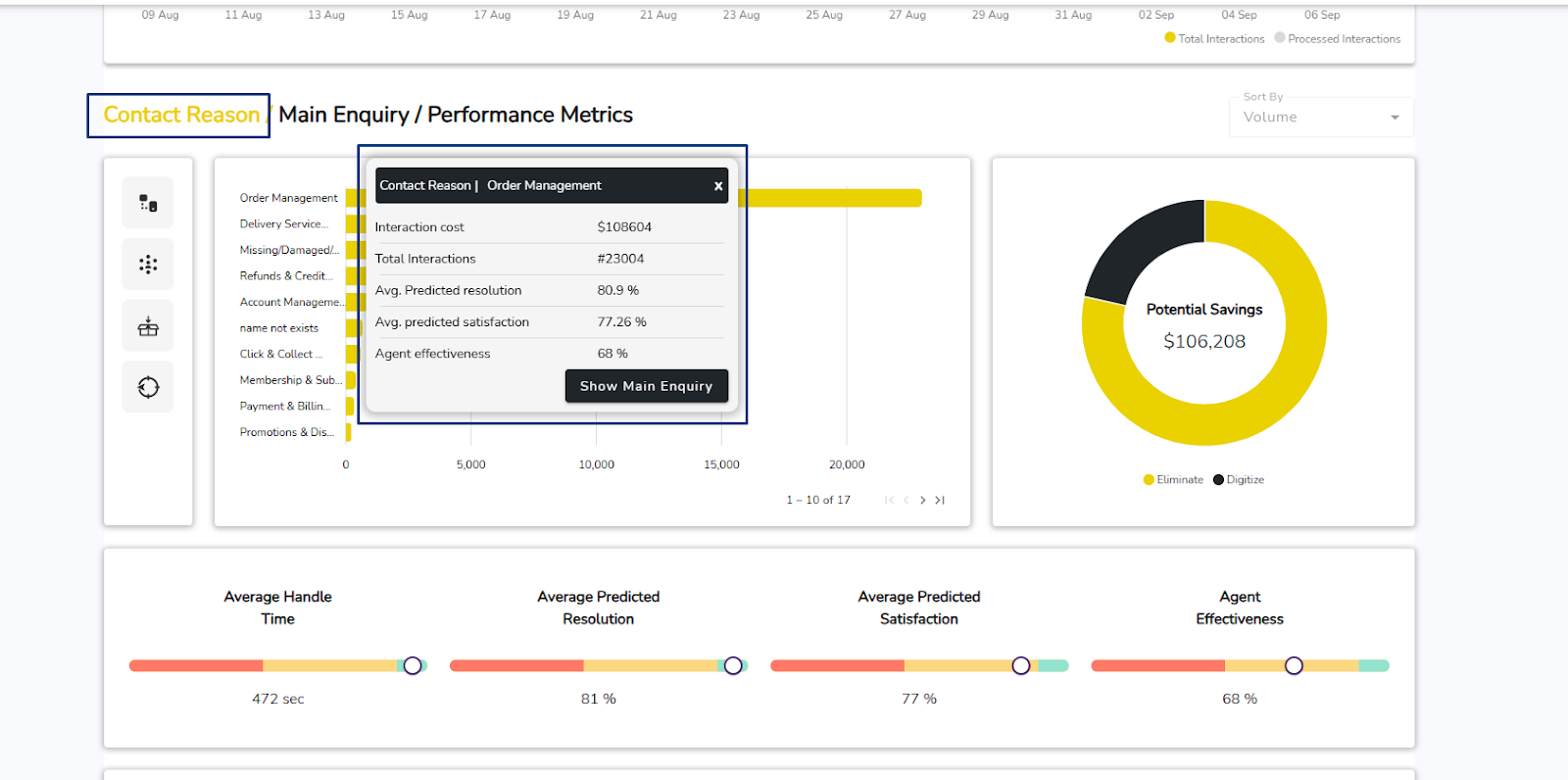Select the Contact Reason breadcrumb tab
The image size is (1568, 780).
[180, 116]
